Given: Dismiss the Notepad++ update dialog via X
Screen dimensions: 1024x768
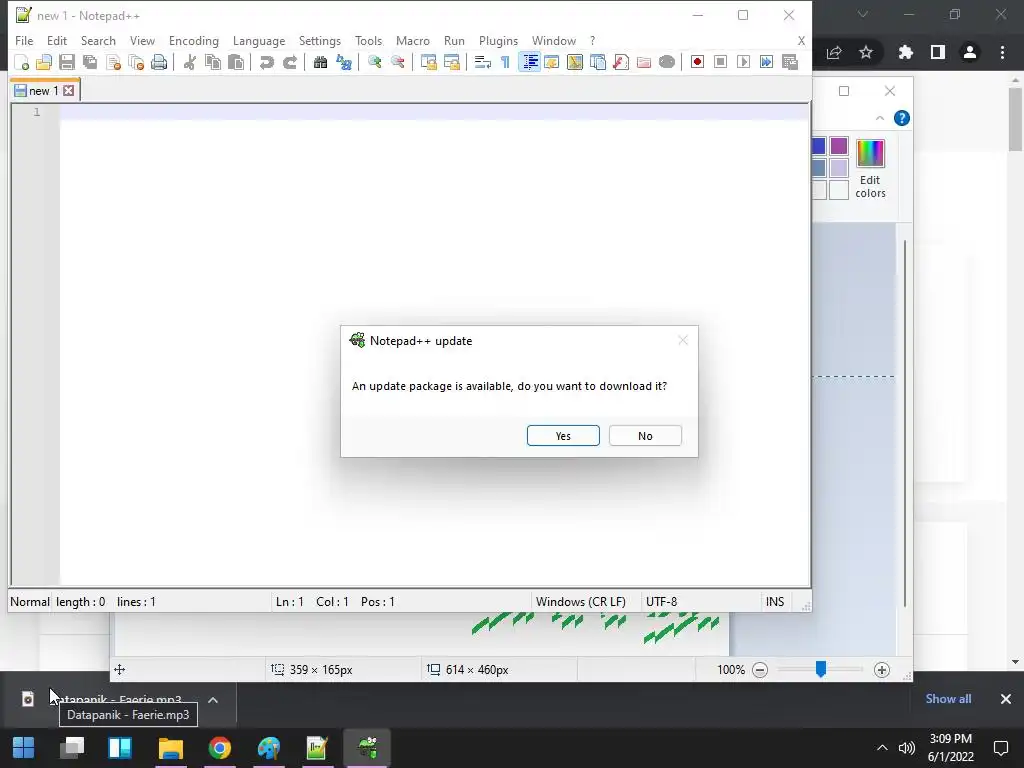Looking at the screenshot, I should pos(683,340).
